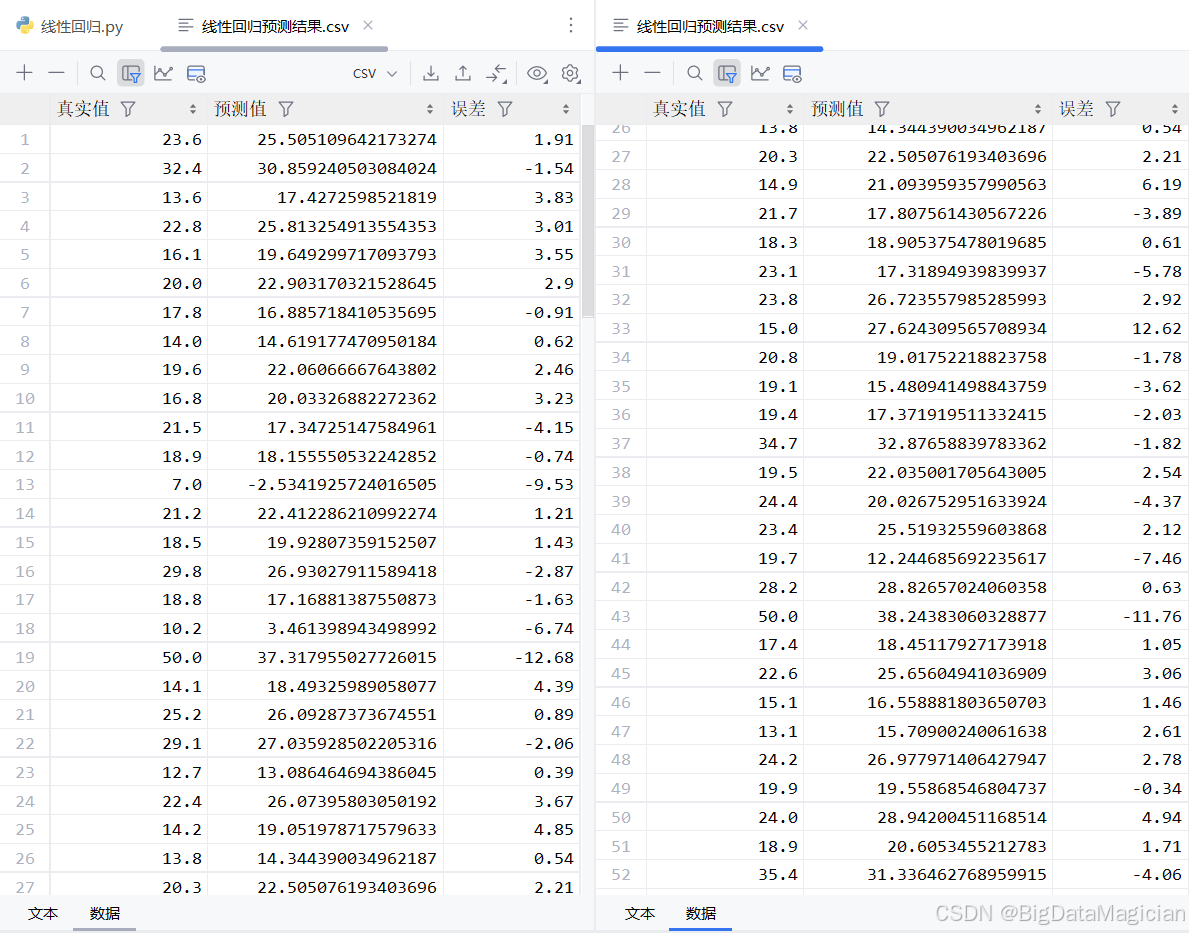This screenshot has height=933, width=1189.
Task: Filter 真实值 column in right pane
Action: point(725,109)
